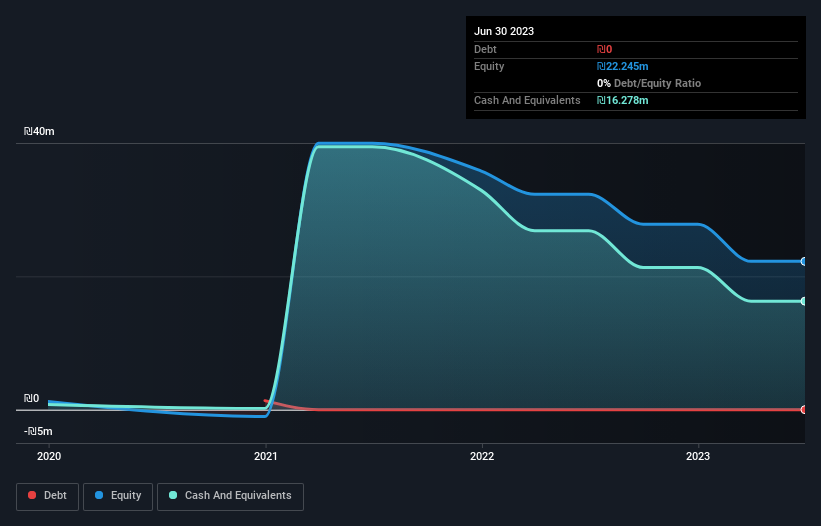Toggle the Debt legend button

click(x=47, y=496)
